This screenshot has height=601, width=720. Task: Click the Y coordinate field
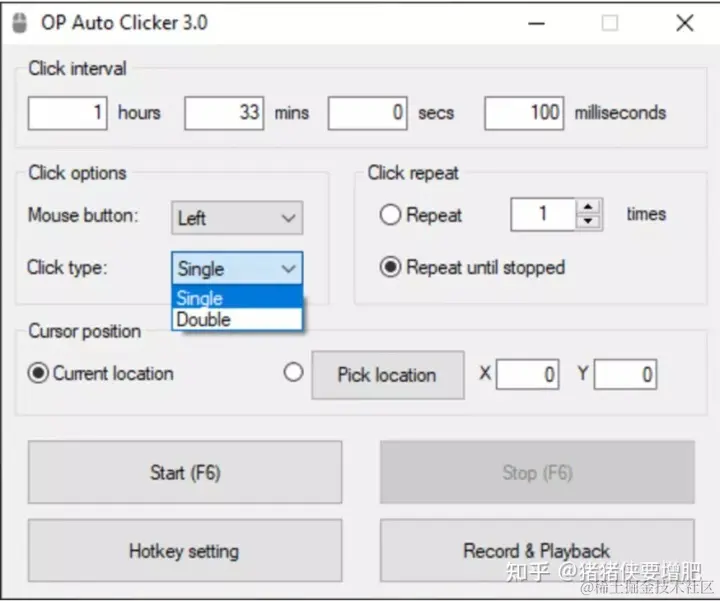point(625,374)
